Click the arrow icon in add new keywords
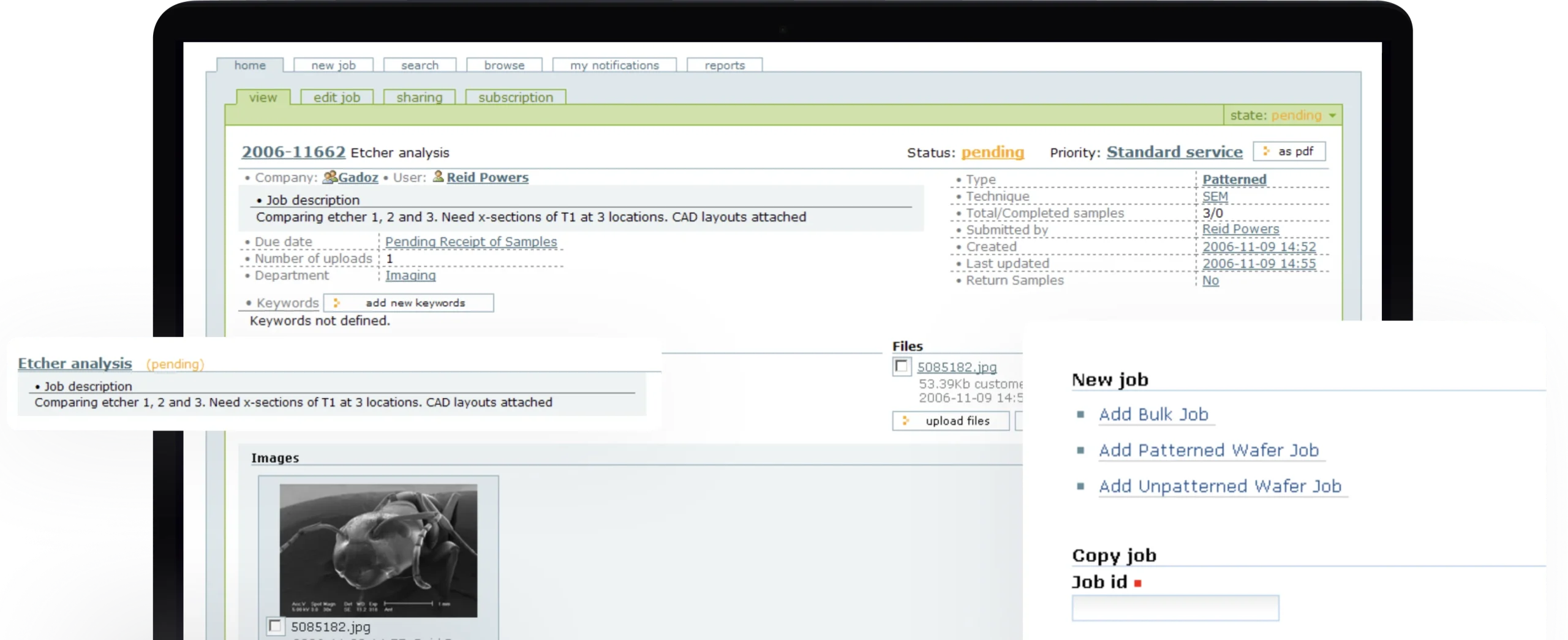 pos(336,303)
